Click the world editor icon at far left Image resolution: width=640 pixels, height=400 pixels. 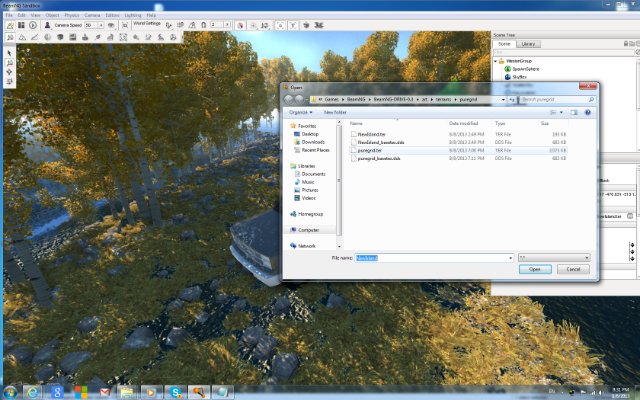pyautogui.click(x=10, y=25)
